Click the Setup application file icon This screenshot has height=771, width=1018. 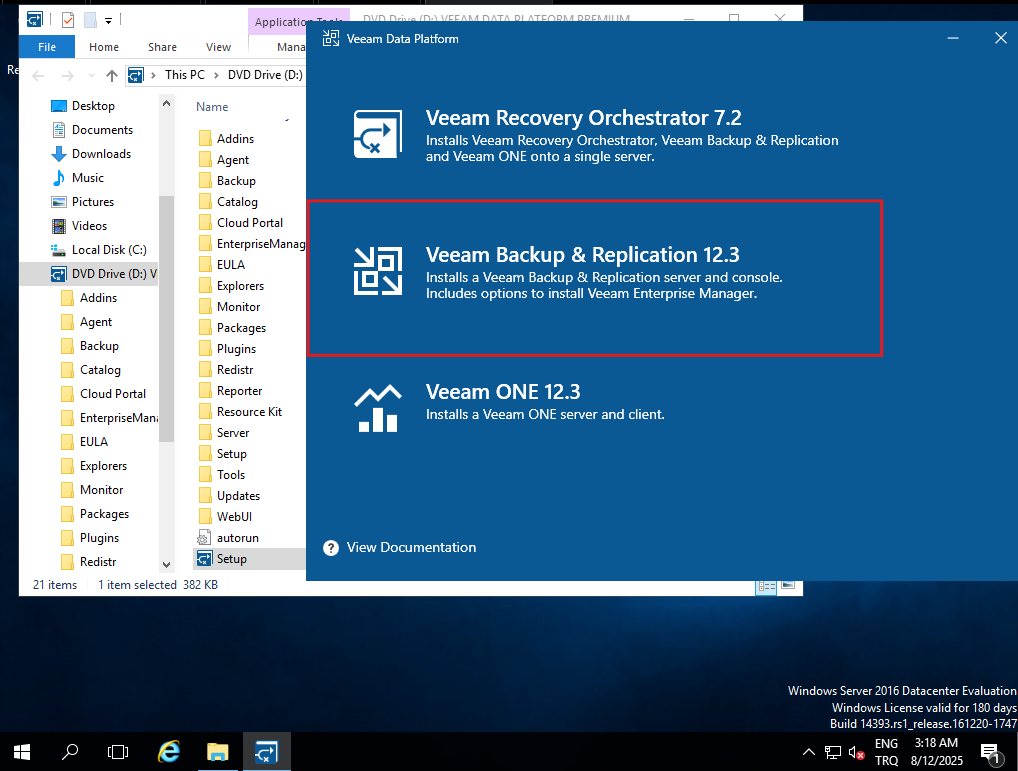tap(205, 559)
